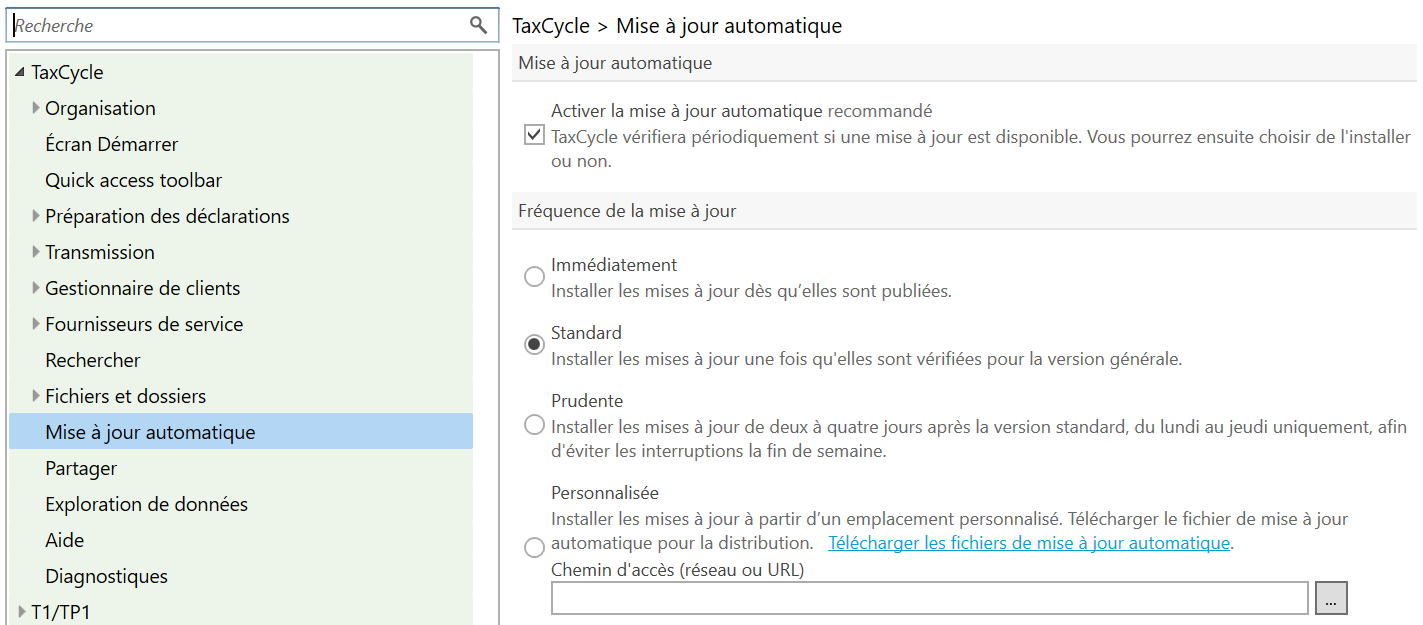Collapse the TaxCycle tree node
Screen dimensions: 1423x625
[21, 73]
